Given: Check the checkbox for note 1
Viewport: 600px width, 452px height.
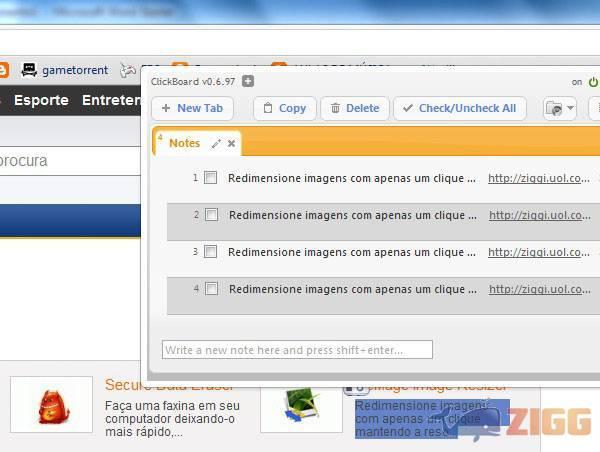Looking at the screenshot, I should pyautogui.click(x=211, y=178).
